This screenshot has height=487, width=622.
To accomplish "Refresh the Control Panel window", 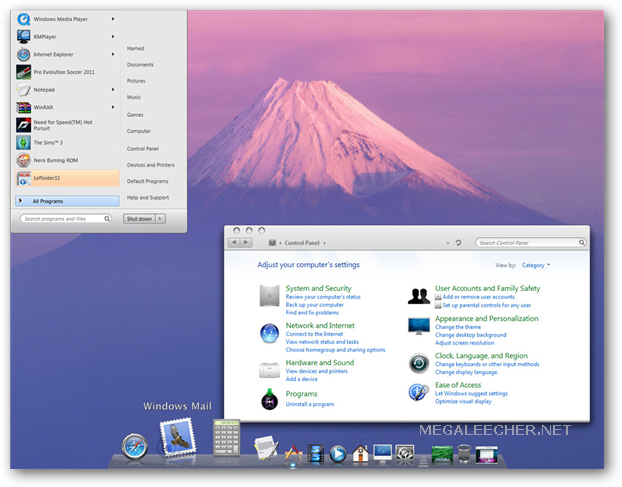I will 459,242.
